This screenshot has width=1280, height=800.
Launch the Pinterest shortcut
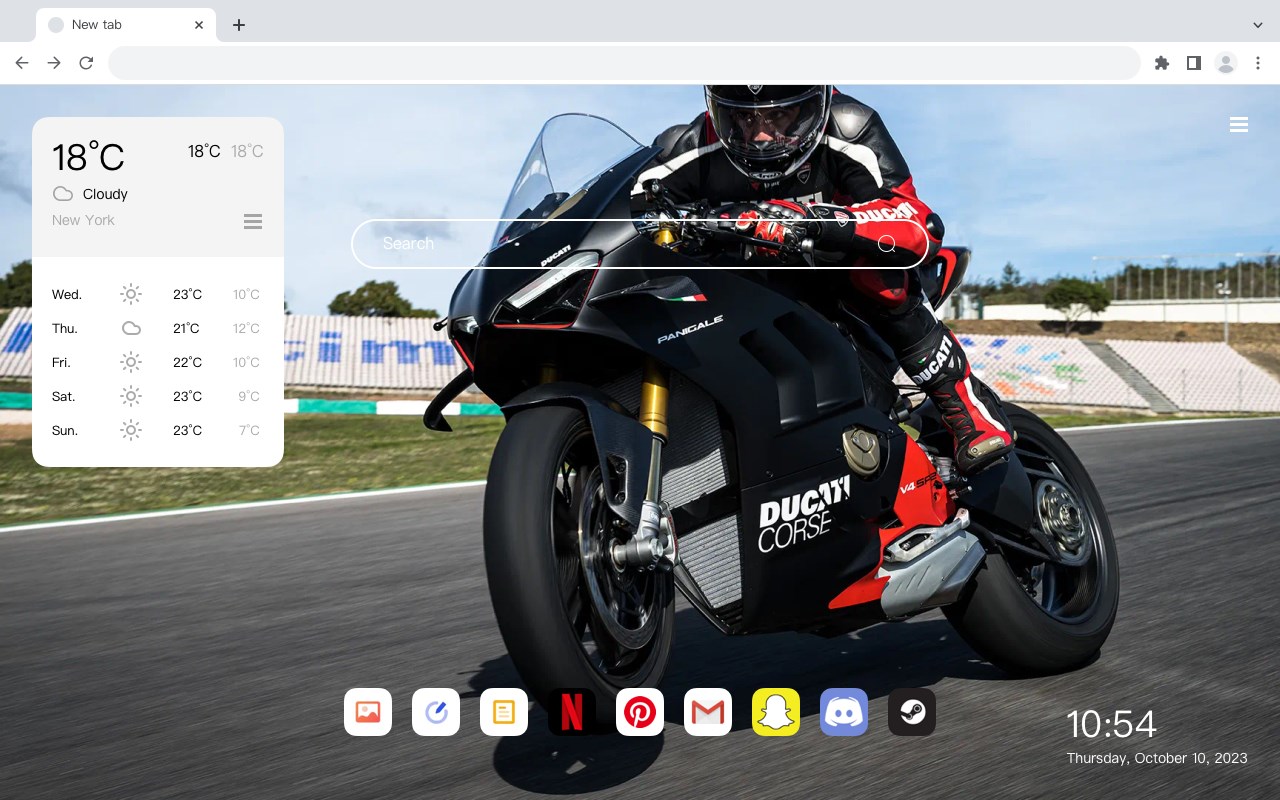click(640, 712)
